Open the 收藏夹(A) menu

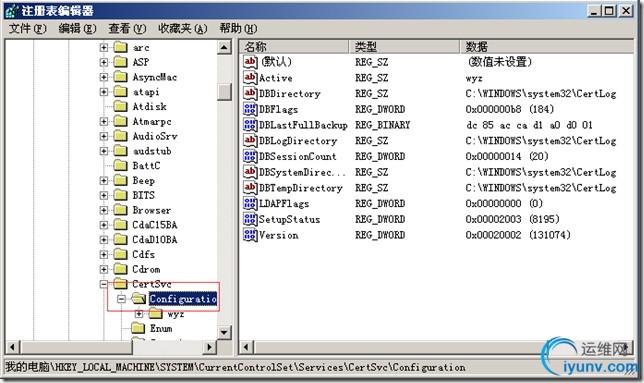[182, 28]
